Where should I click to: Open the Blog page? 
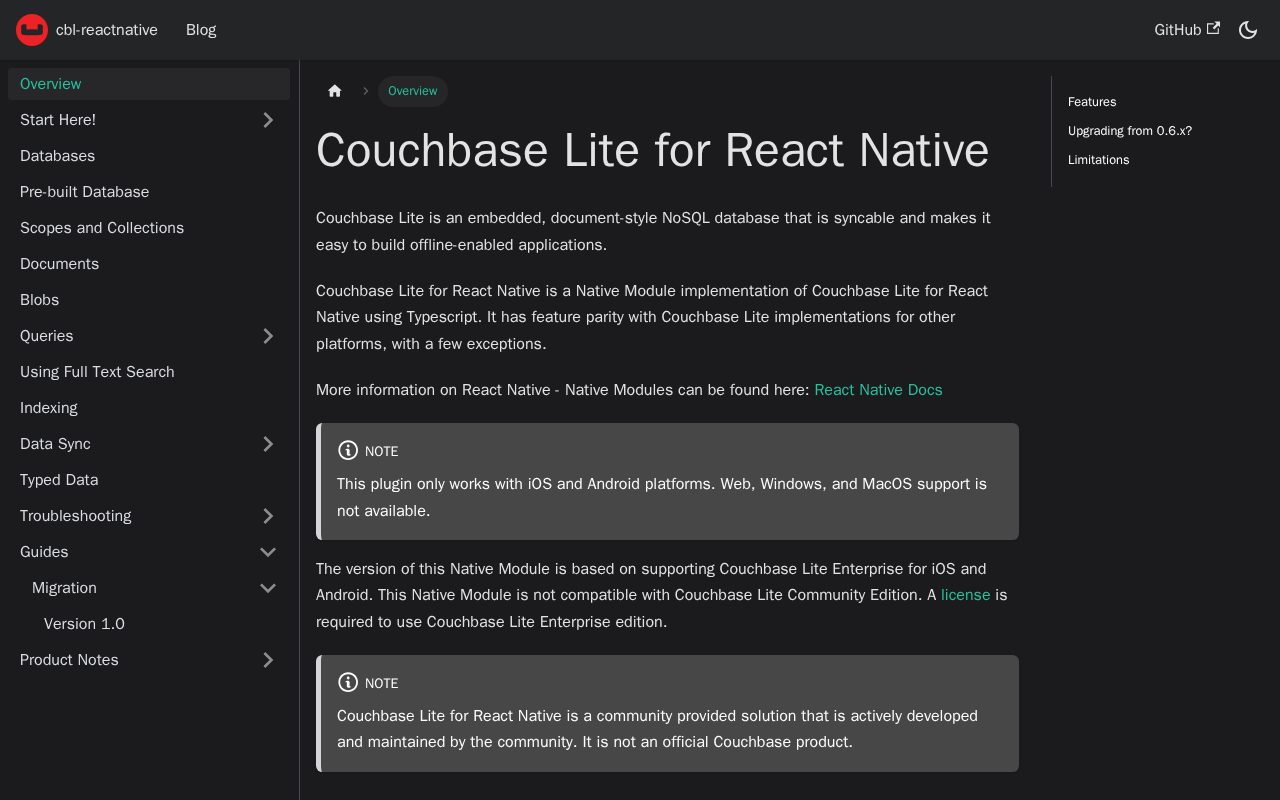(201, 30)
